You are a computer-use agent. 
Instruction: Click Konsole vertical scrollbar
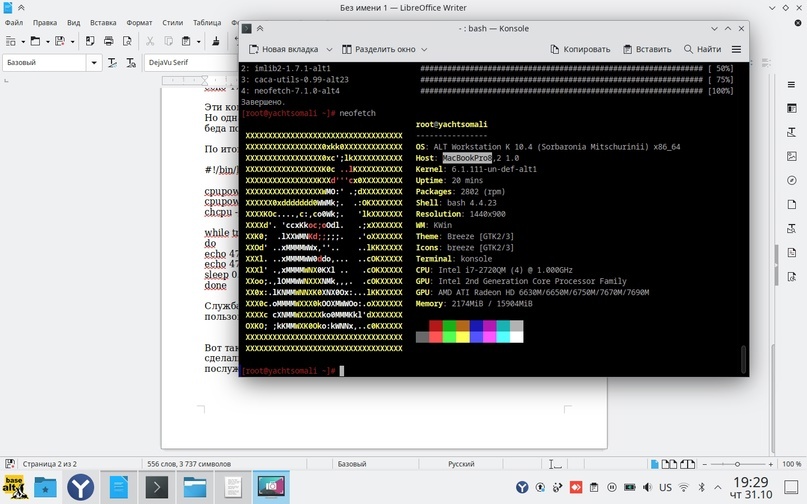tap(743, 359)
